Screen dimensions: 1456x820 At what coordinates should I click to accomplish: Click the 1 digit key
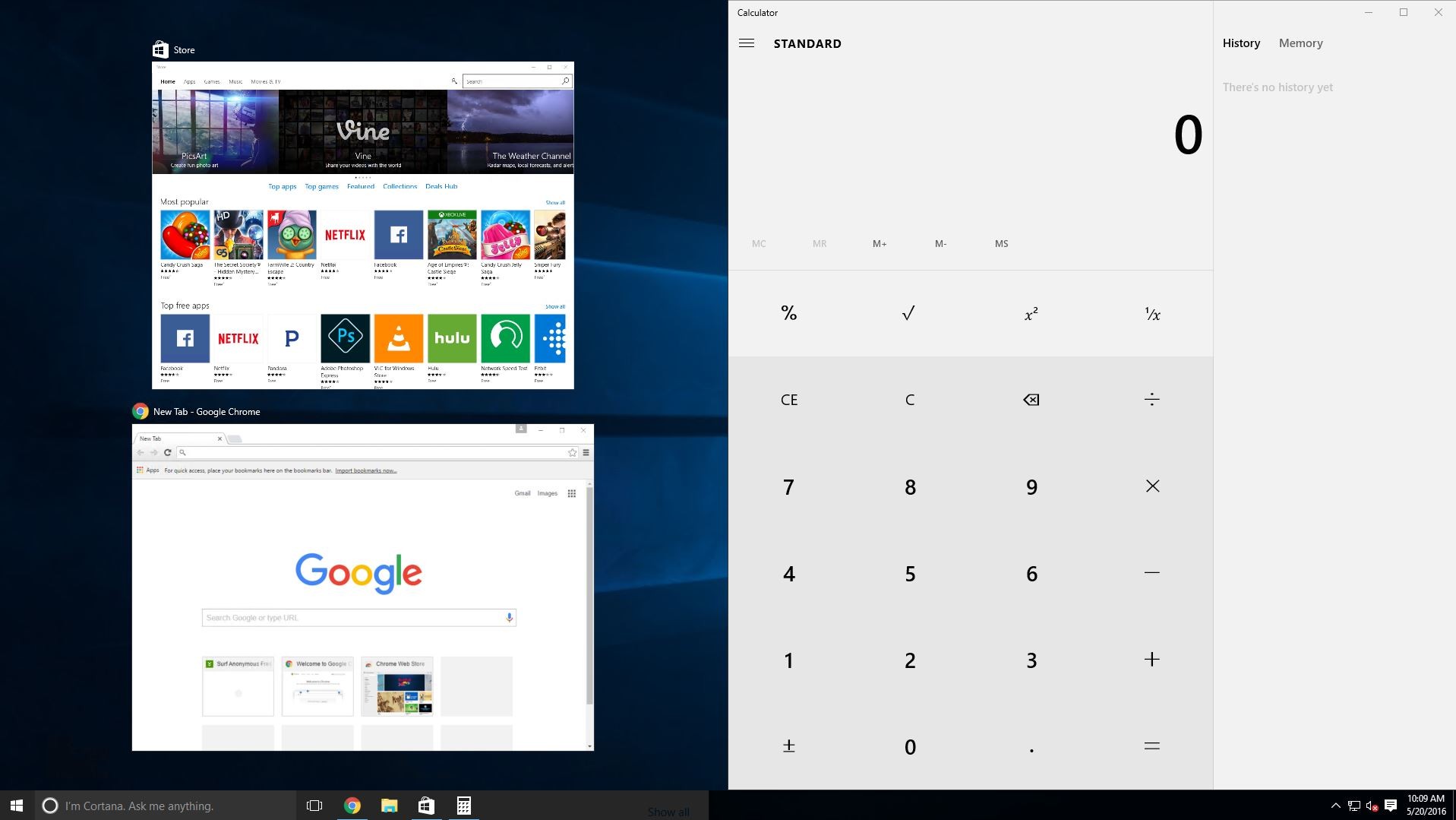point(789,660)
